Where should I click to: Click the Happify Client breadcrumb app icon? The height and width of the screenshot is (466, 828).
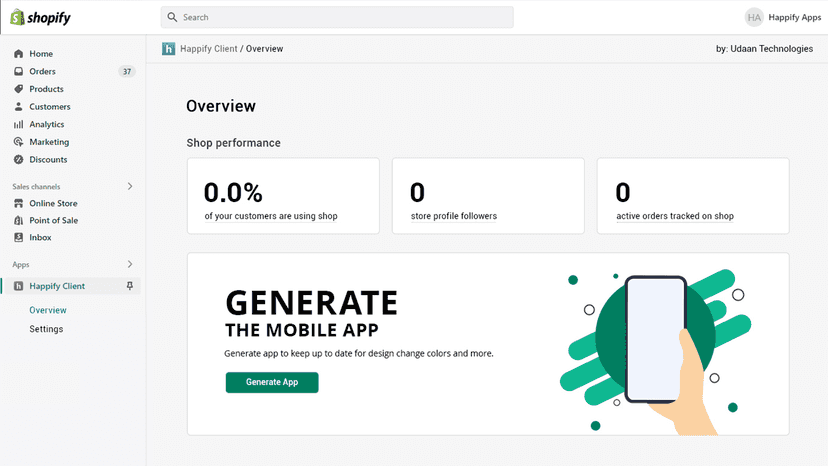coord(168,49)
